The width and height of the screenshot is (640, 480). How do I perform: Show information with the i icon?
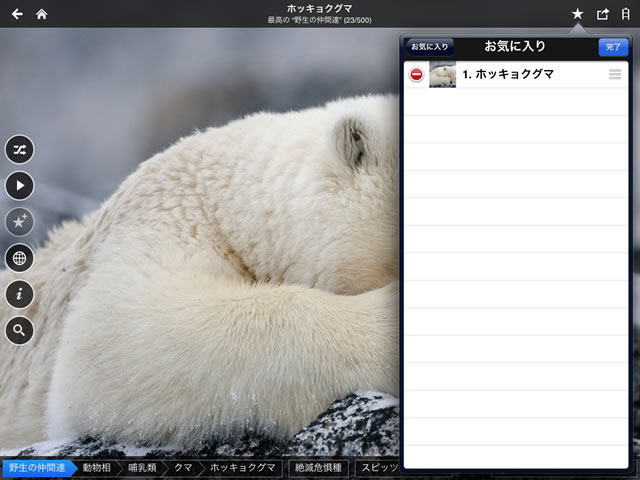(19, 294)
